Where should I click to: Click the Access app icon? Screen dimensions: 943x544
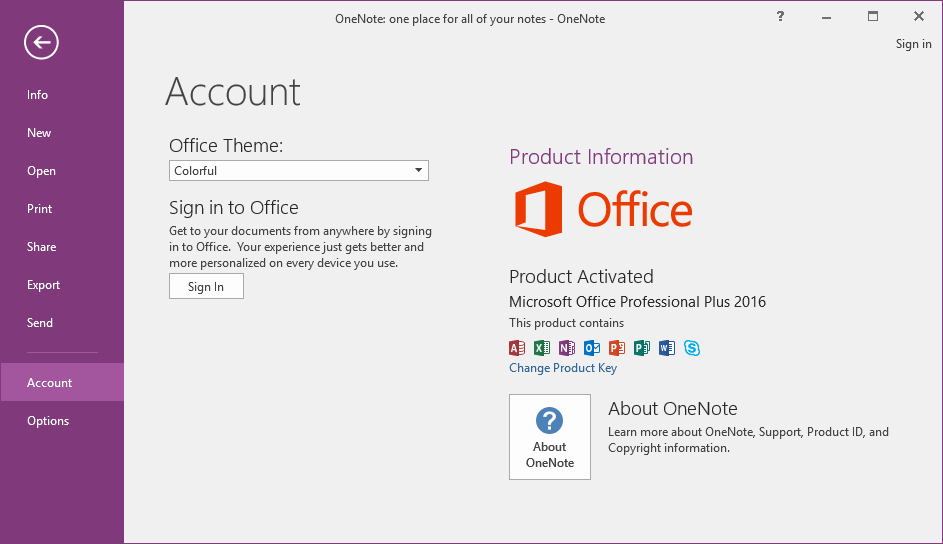pos(517,348)
